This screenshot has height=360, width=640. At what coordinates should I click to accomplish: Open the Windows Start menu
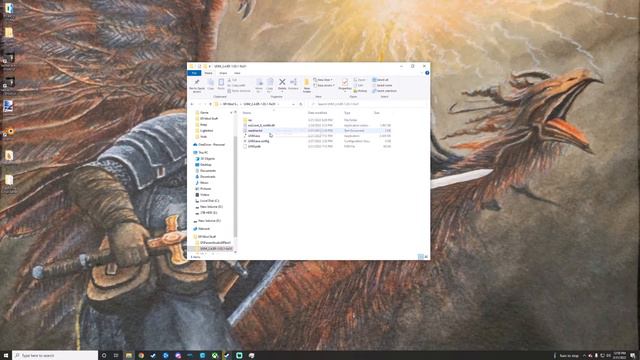(x=6, y=356)
